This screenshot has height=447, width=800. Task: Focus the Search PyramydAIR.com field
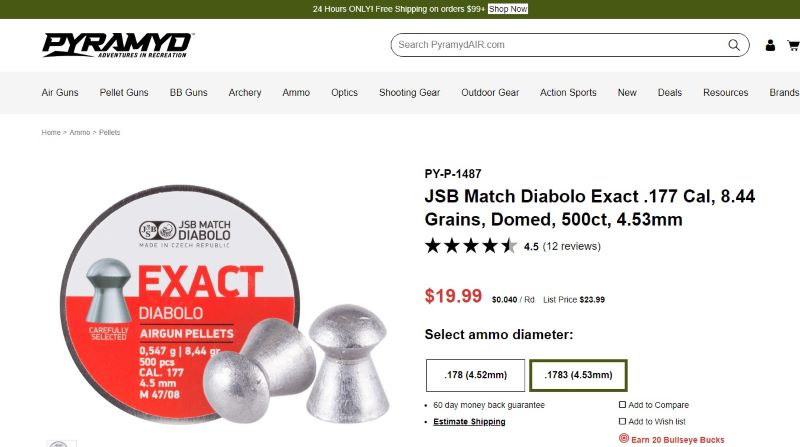pyautogui.click(x=559, y=45)
